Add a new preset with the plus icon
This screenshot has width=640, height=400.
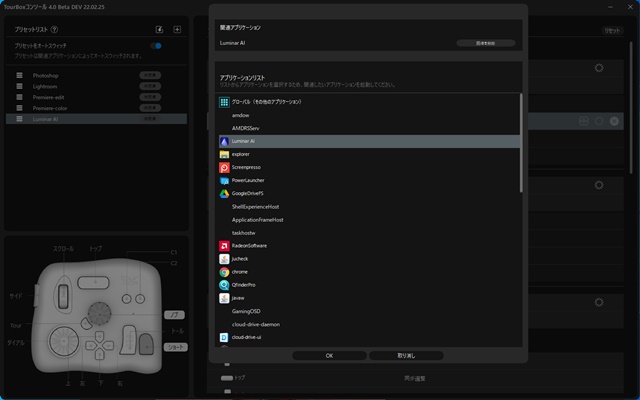click(x=177, y=29)
